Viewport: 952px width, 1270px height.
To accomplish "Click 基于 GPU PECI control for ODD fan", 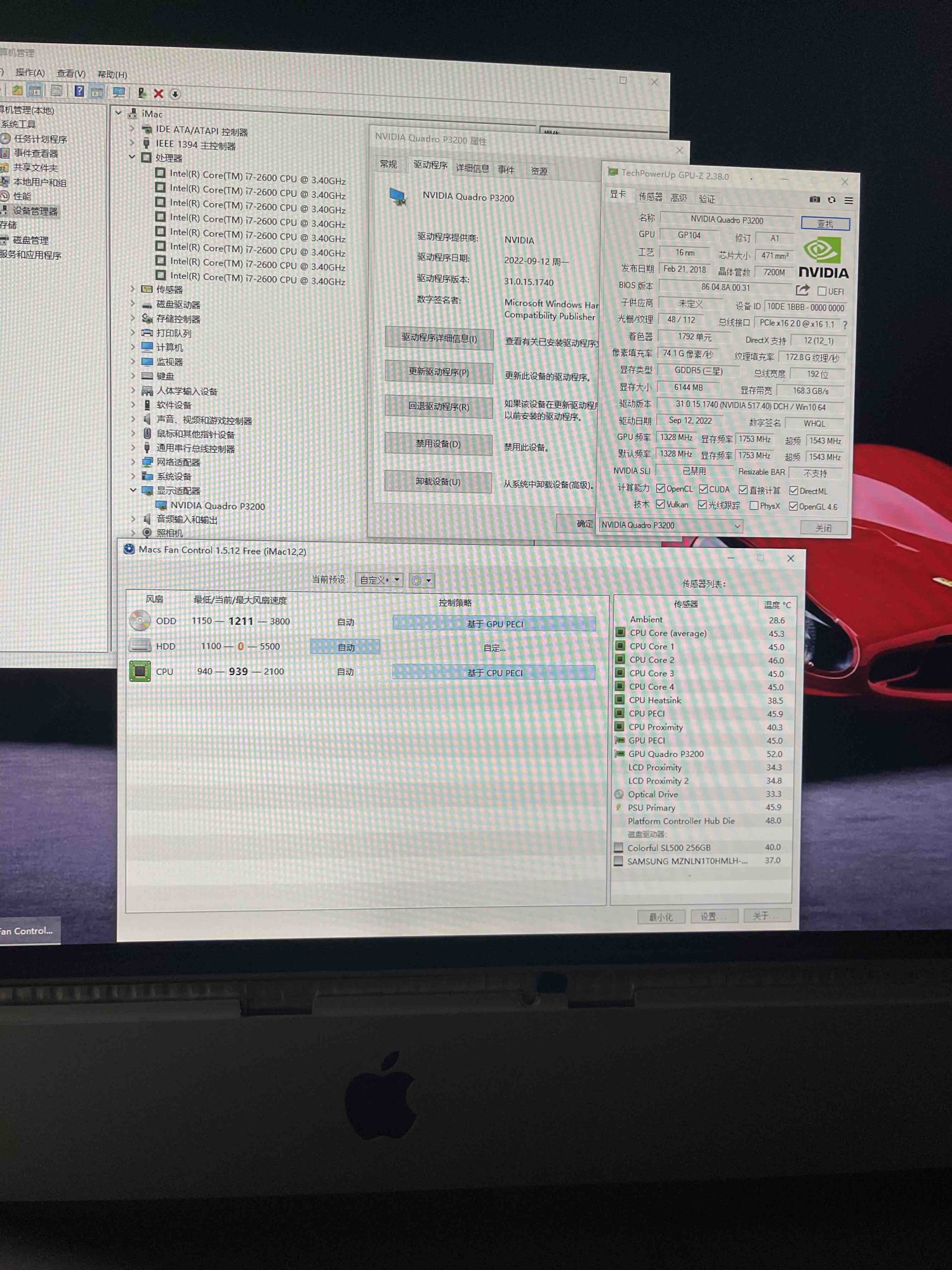I will click(x=494, y=624).
